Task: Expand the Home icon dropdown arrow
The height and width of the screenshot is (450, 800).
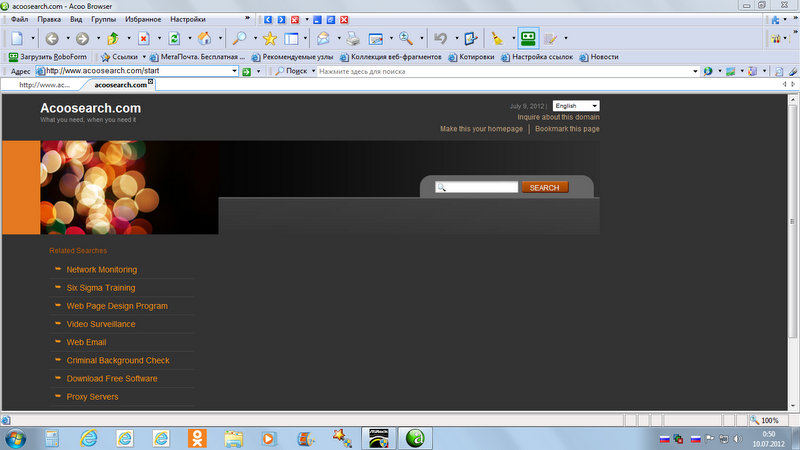Action: pos(220,38)
